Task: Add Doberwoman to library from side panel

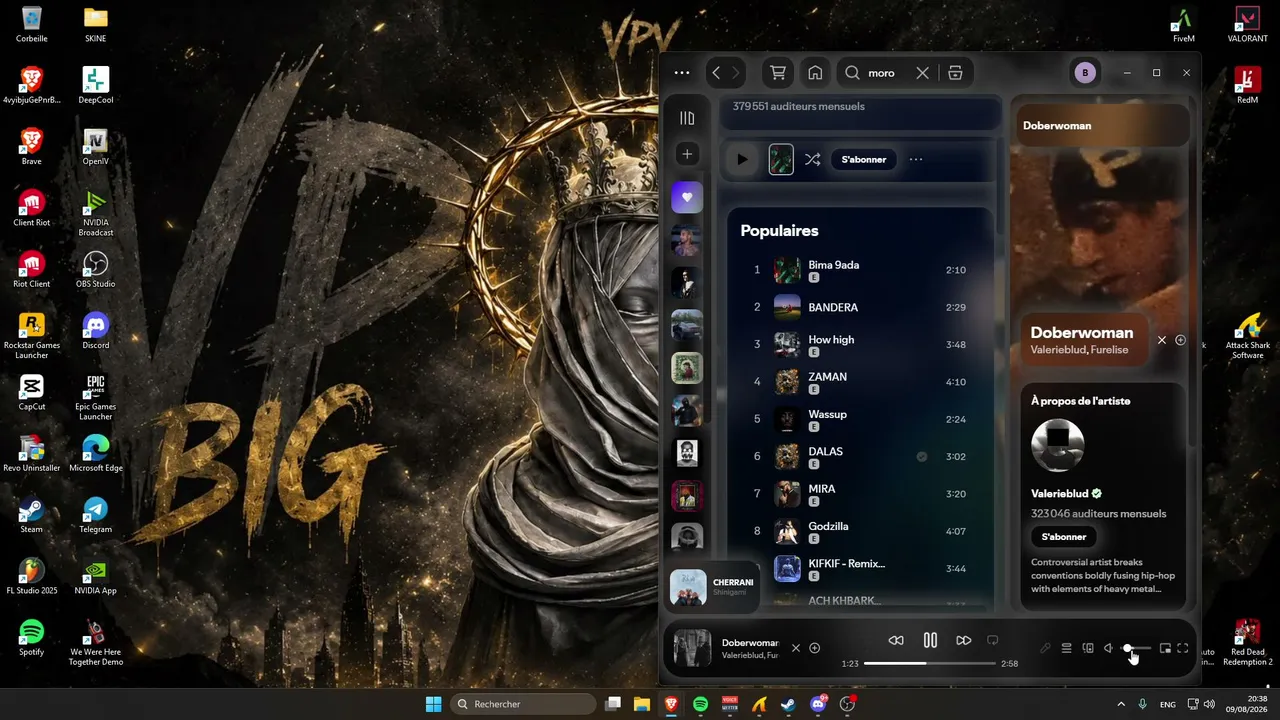Action: coord(1180,340)
